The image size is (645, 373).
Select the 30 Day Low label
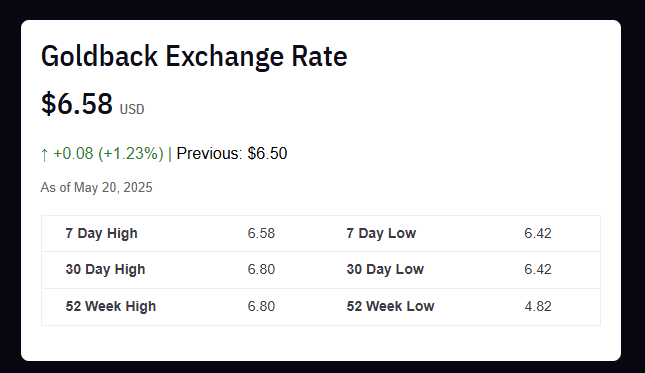(385, 269)
